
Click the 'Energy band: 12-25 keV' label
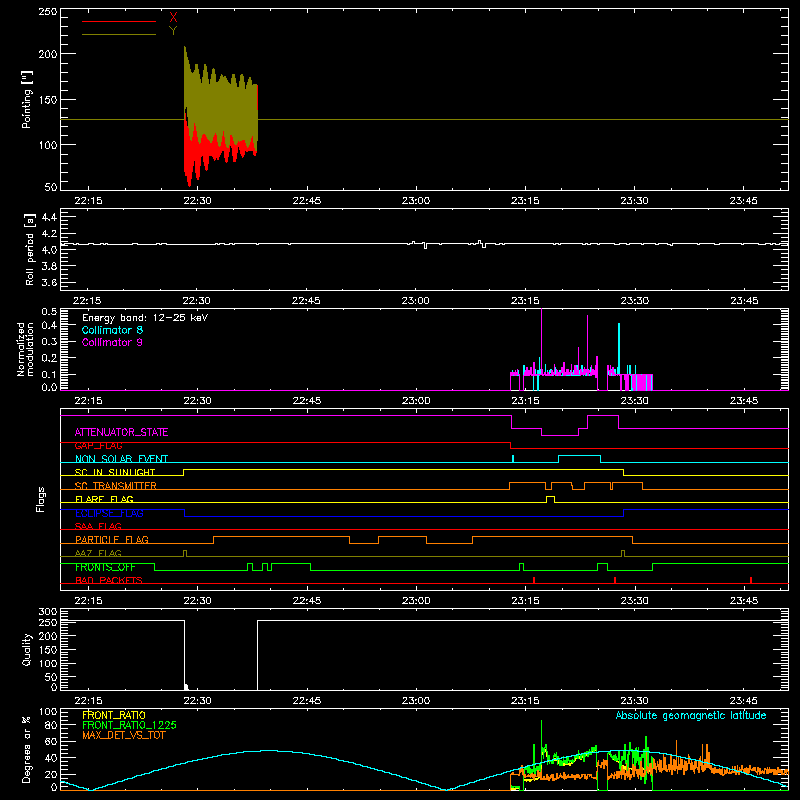click(145, 318)
